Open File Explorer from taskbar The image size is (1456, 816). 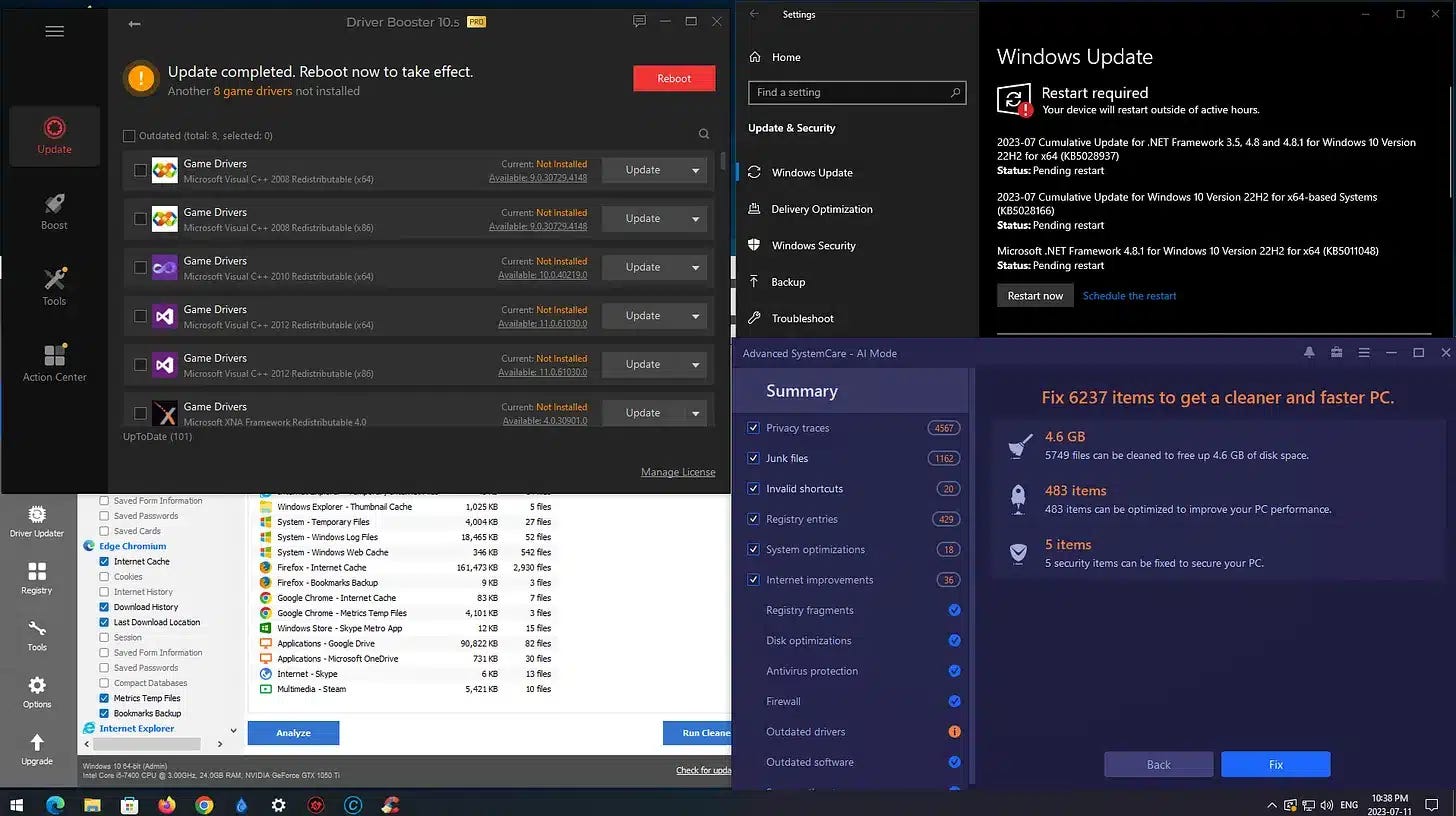[91, 804]
